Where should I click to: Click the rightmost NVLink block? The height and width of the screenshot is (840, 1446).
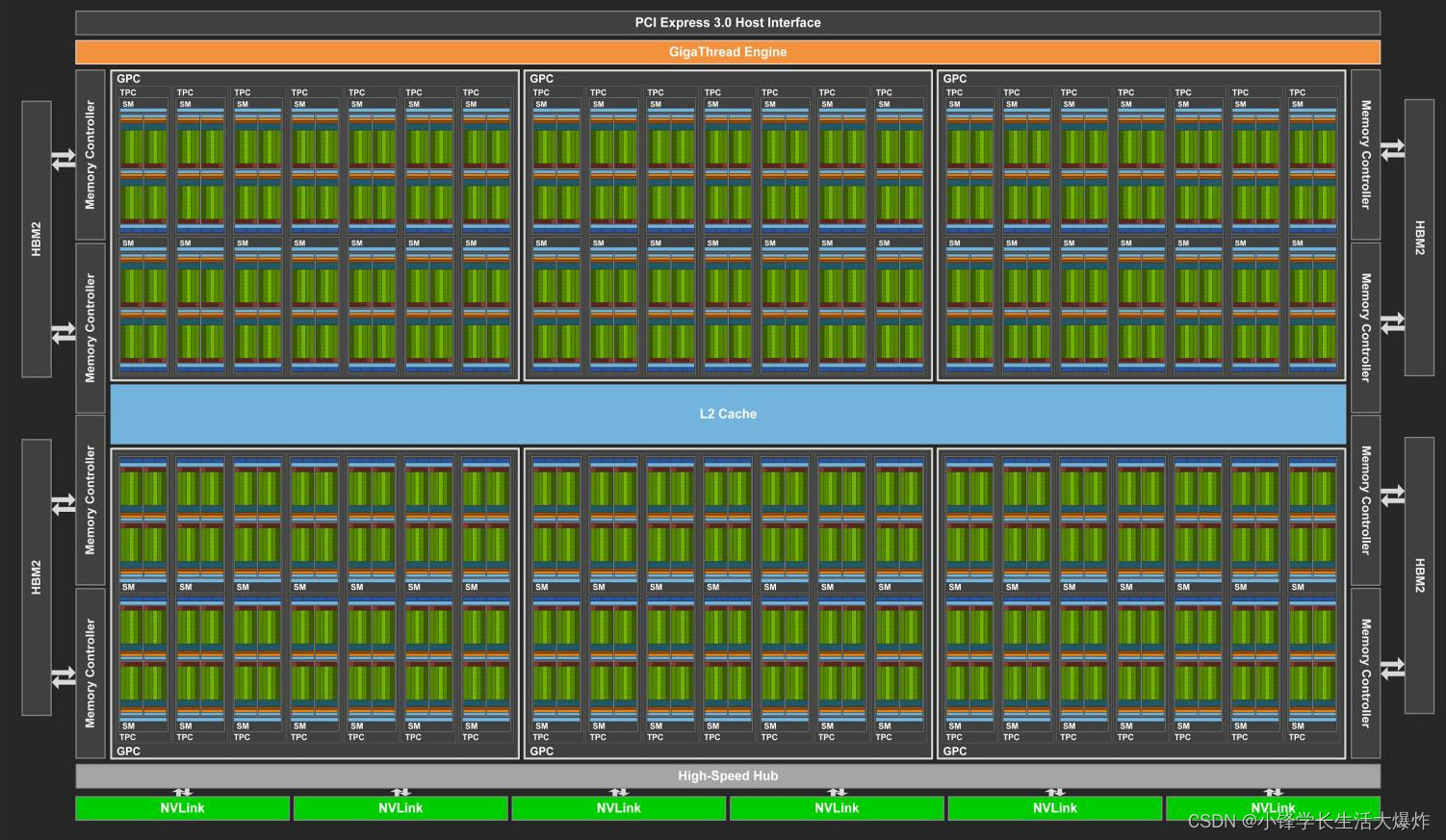[x=1273, y=808]
